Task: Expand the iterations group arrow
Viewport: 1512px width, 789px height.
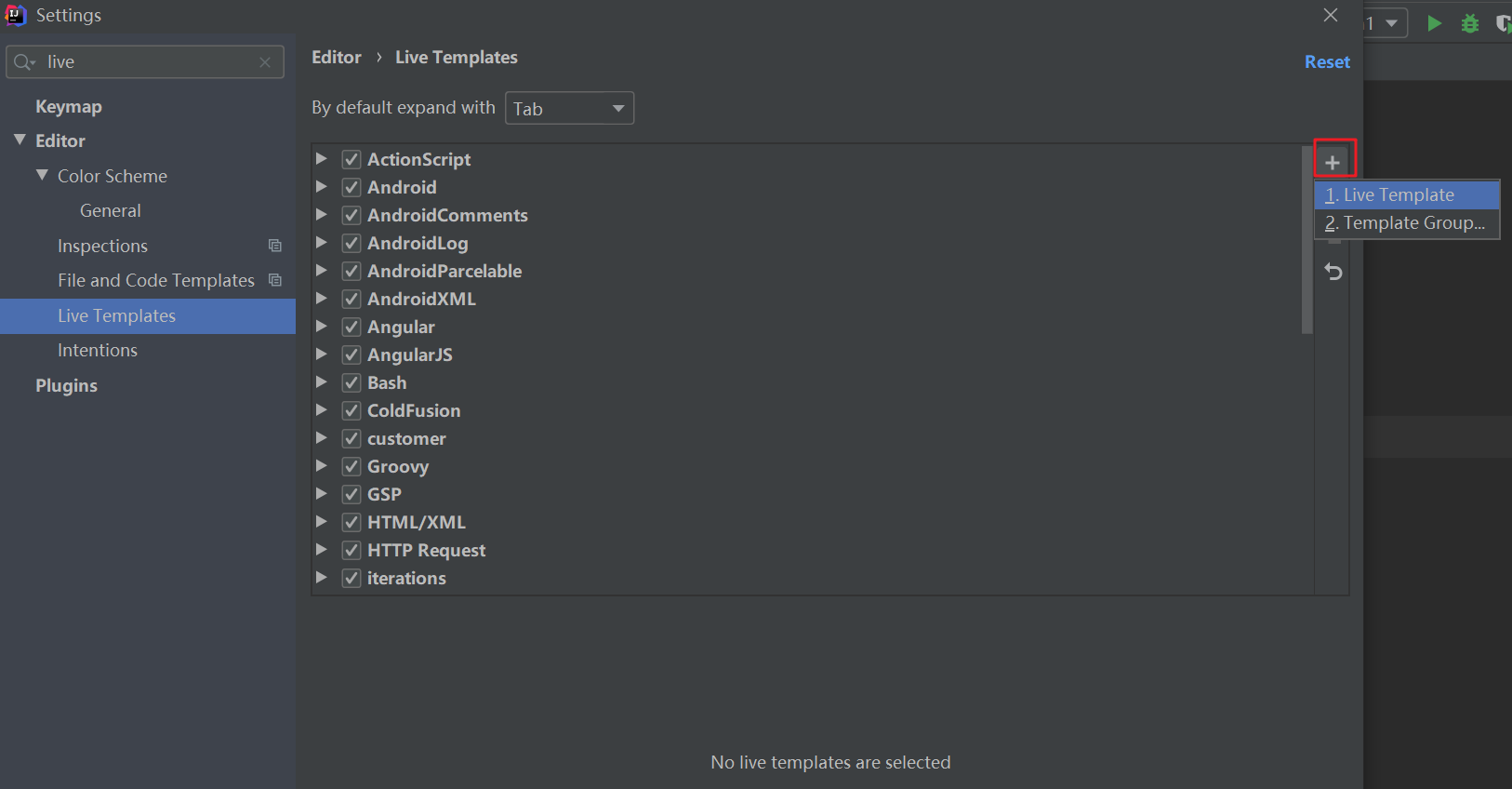Action: (x=321, y=577)
